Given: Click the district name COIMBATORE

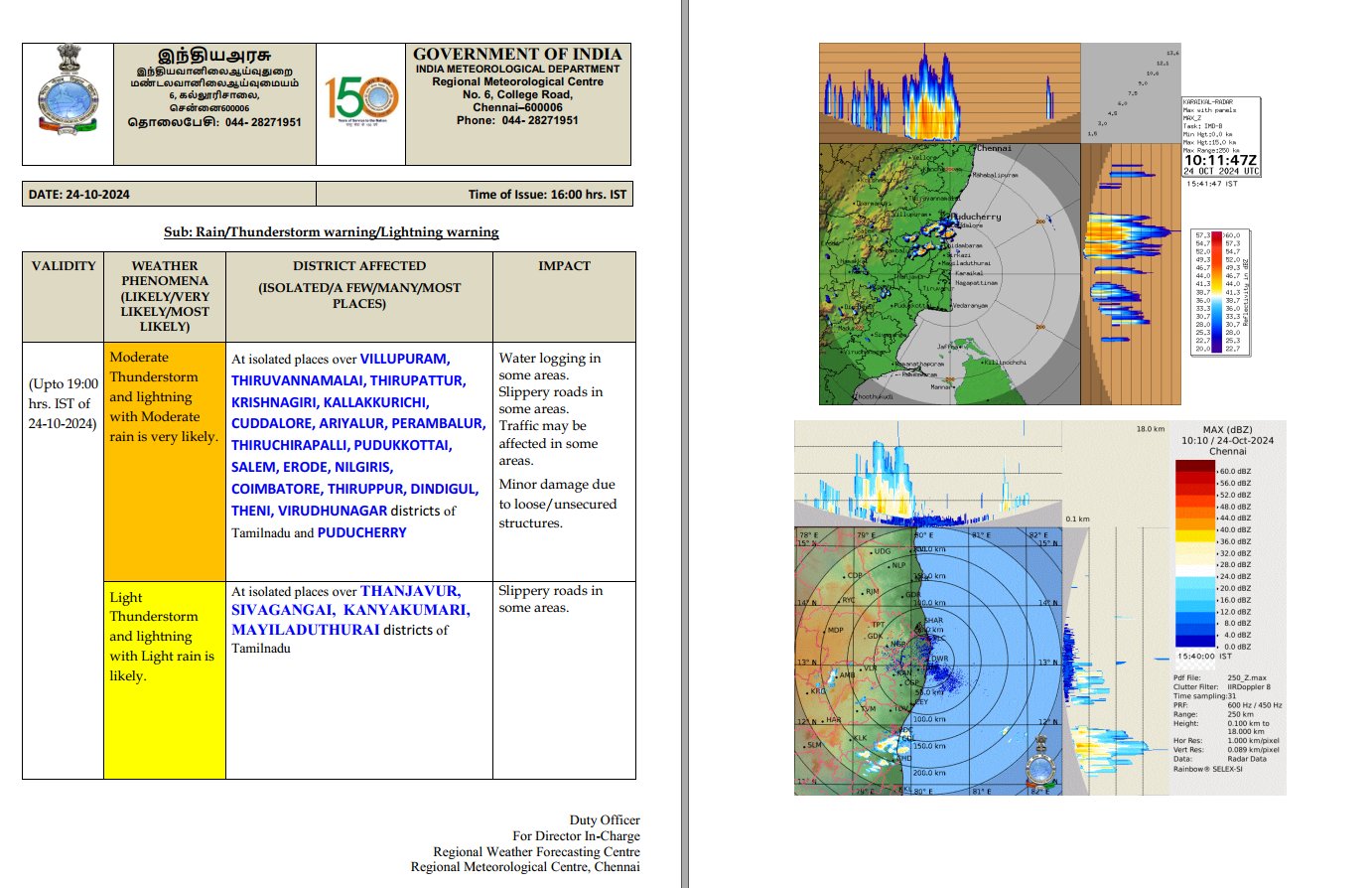Looking at the screenshot, I should [x=277, y=489].
